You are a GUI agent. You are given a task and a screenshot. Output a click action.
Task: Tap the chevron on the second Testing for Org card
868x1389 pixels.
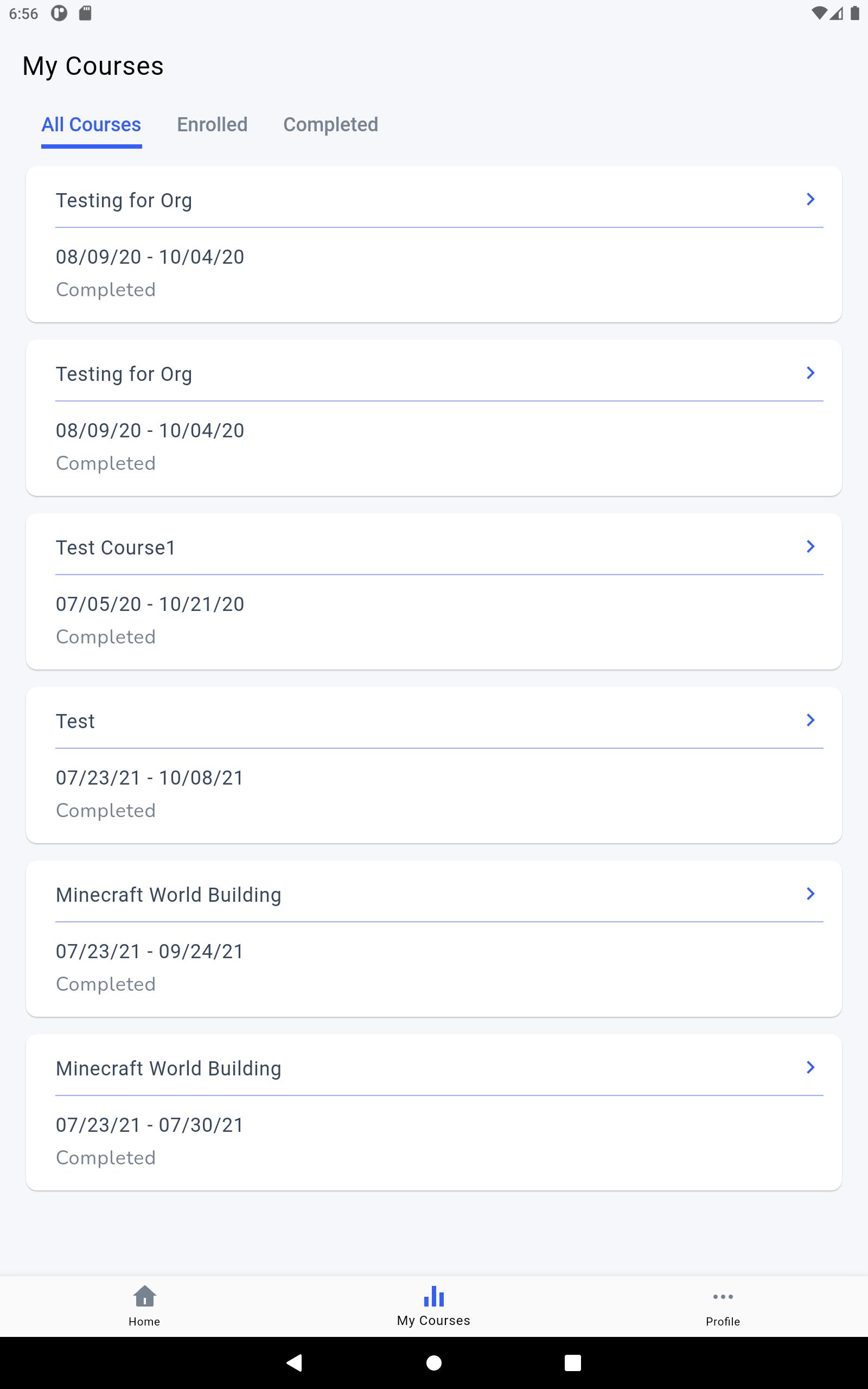[810, 373]
